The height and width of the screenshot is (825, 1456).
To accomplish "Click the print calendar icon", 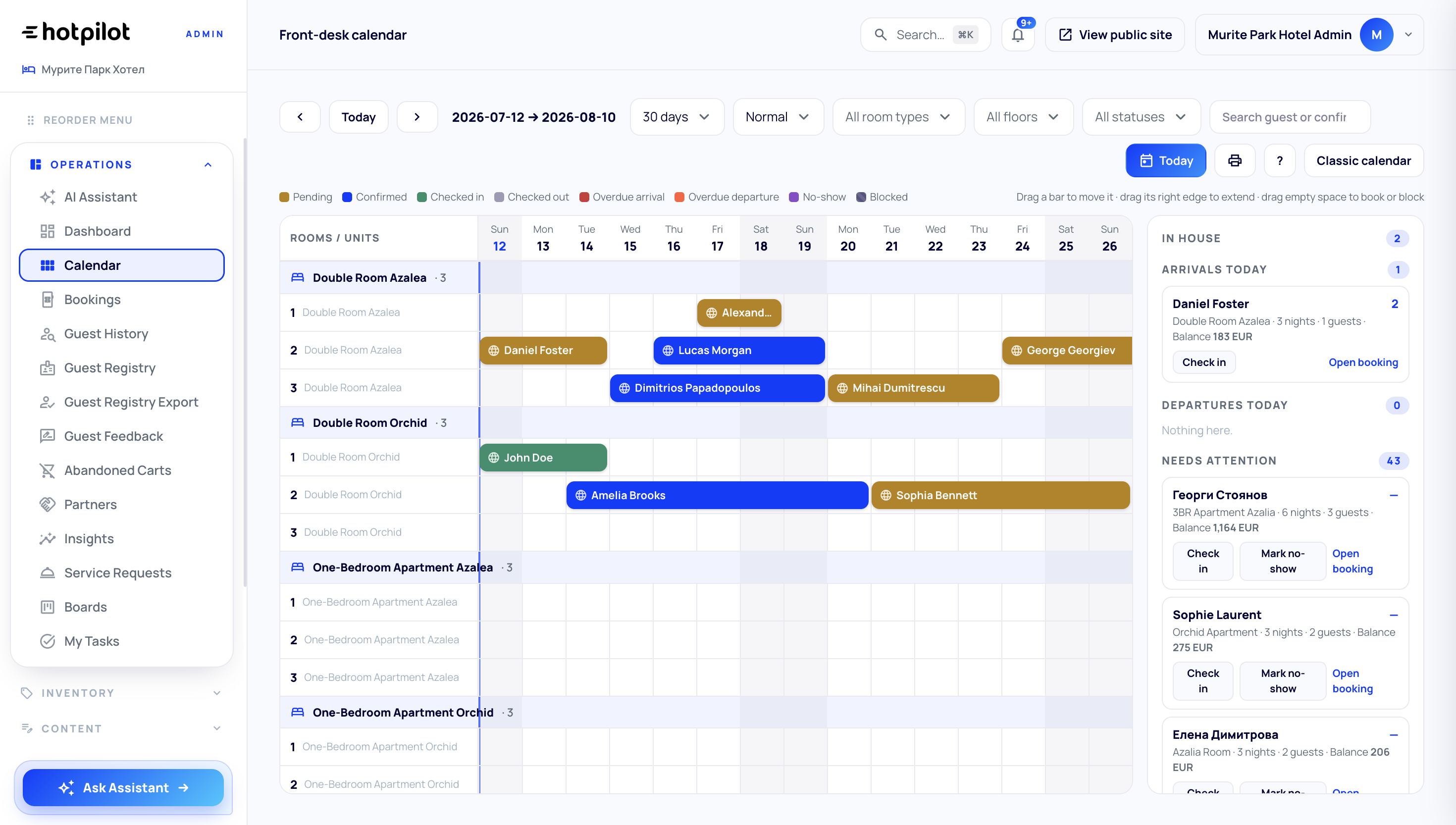I will (1235, 161).
